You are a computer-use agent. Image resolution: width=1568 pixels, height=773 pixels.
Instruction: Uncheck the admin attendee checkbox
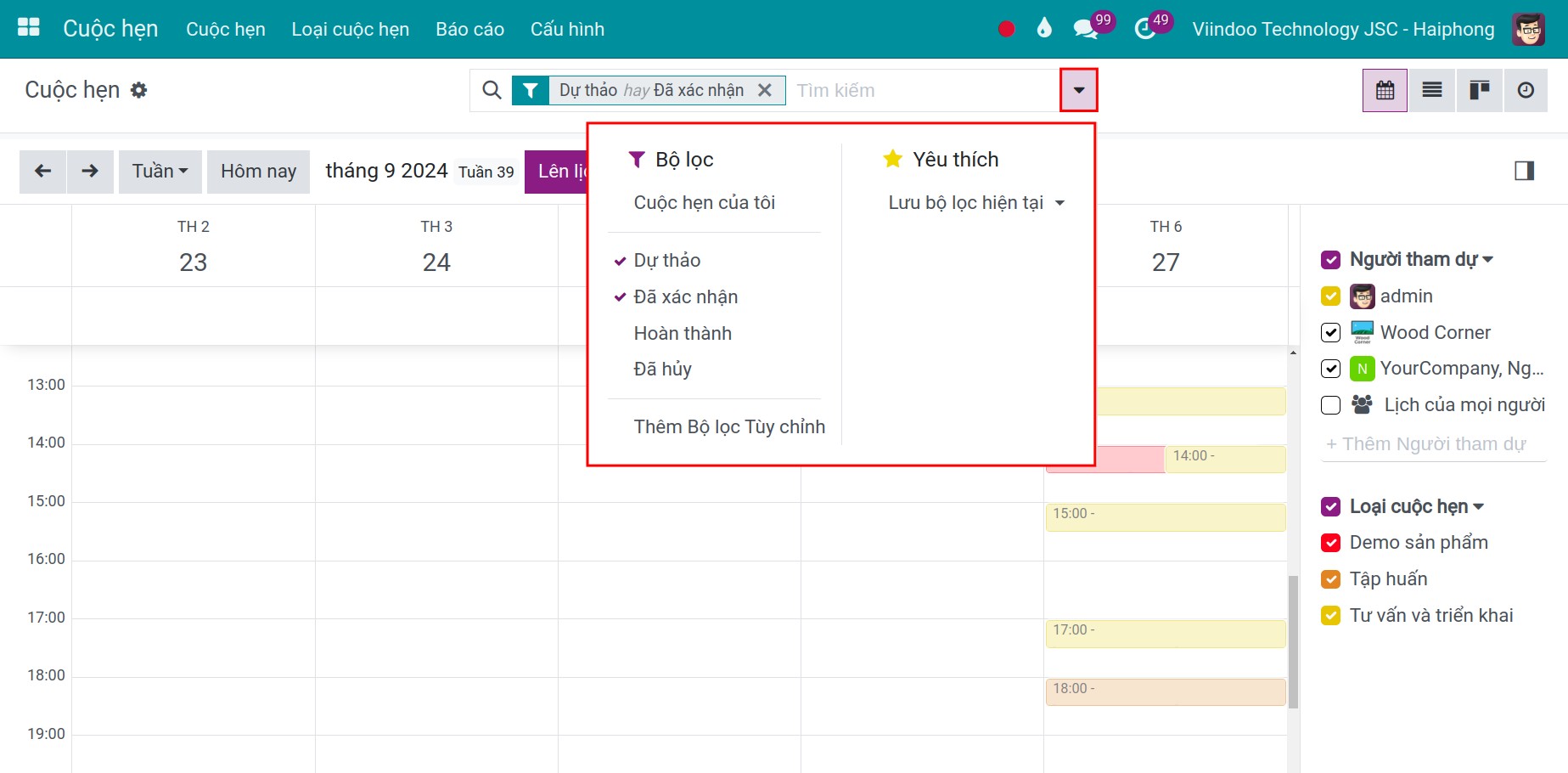[x=1331, y=296]
